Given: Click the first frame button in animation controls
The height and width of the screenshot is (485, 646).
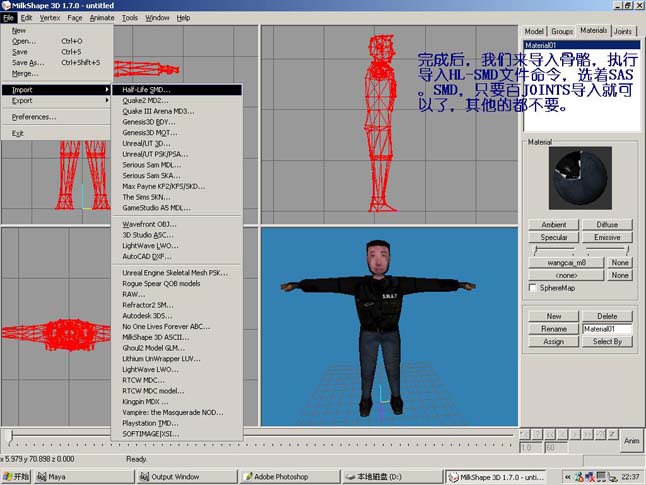Looking at the screenshot, I should pyautogui.click(x=525, y=434).
